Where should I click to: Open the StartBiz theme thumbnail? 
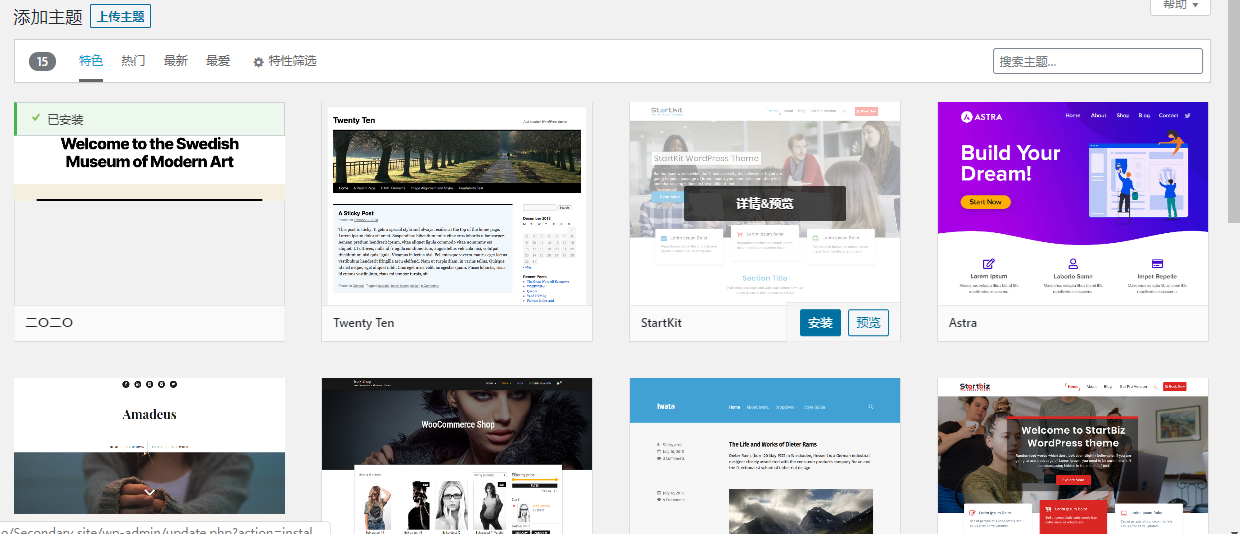[1073, 455]
